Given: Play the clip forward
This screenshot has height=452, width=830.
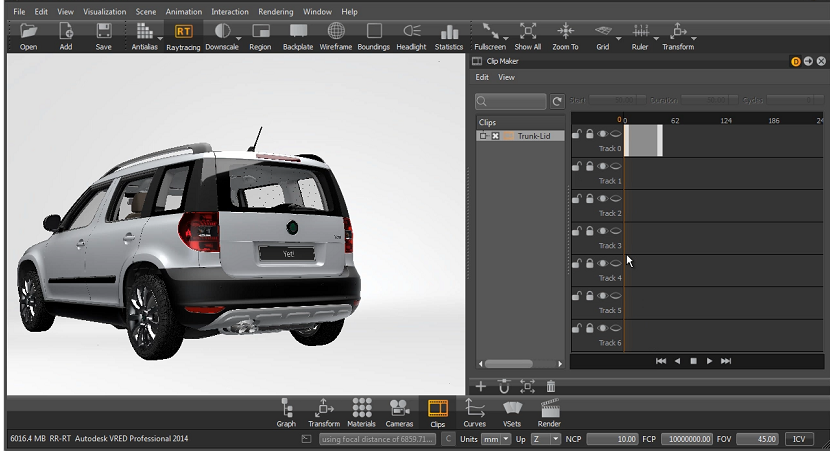Looking at the screenshot, I should (709, 361).
